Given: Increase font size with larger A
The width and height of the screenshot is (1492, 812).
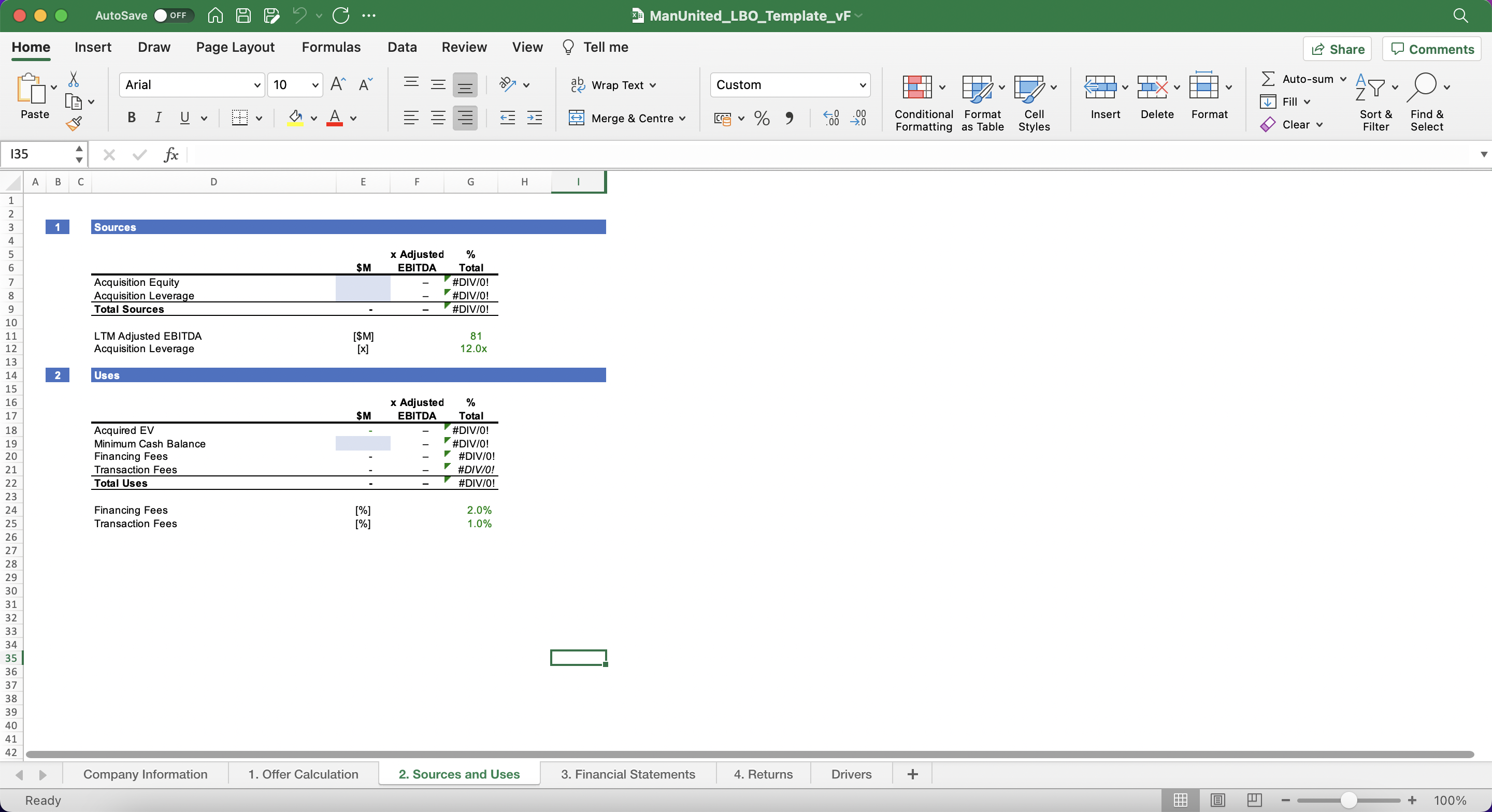Looking at the screenshot, I should pyautogui.click(x=338, y=84).
